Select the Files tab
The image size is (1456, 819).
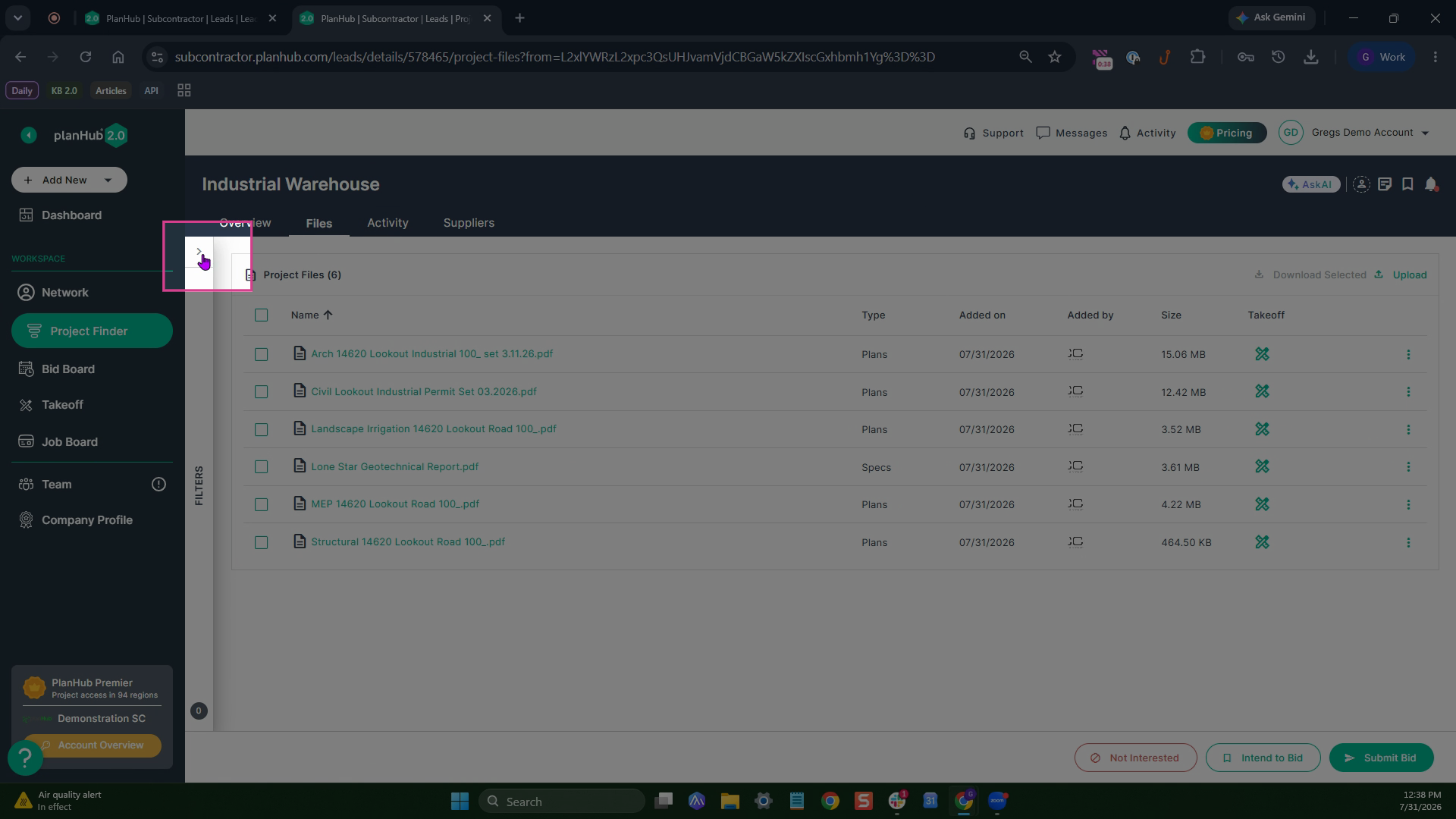coord(318,223)
